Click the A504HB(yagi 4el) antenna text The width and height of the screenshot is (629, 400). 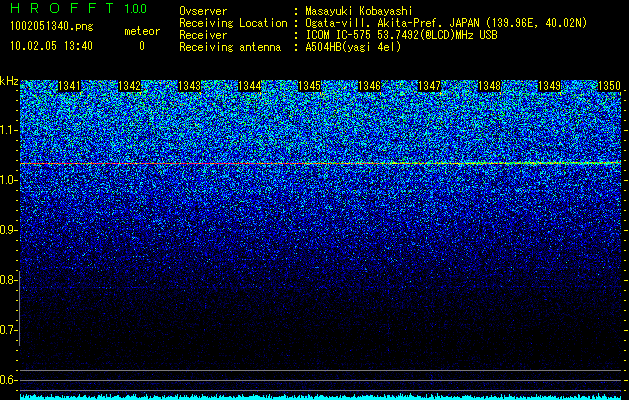click(353, 47)
